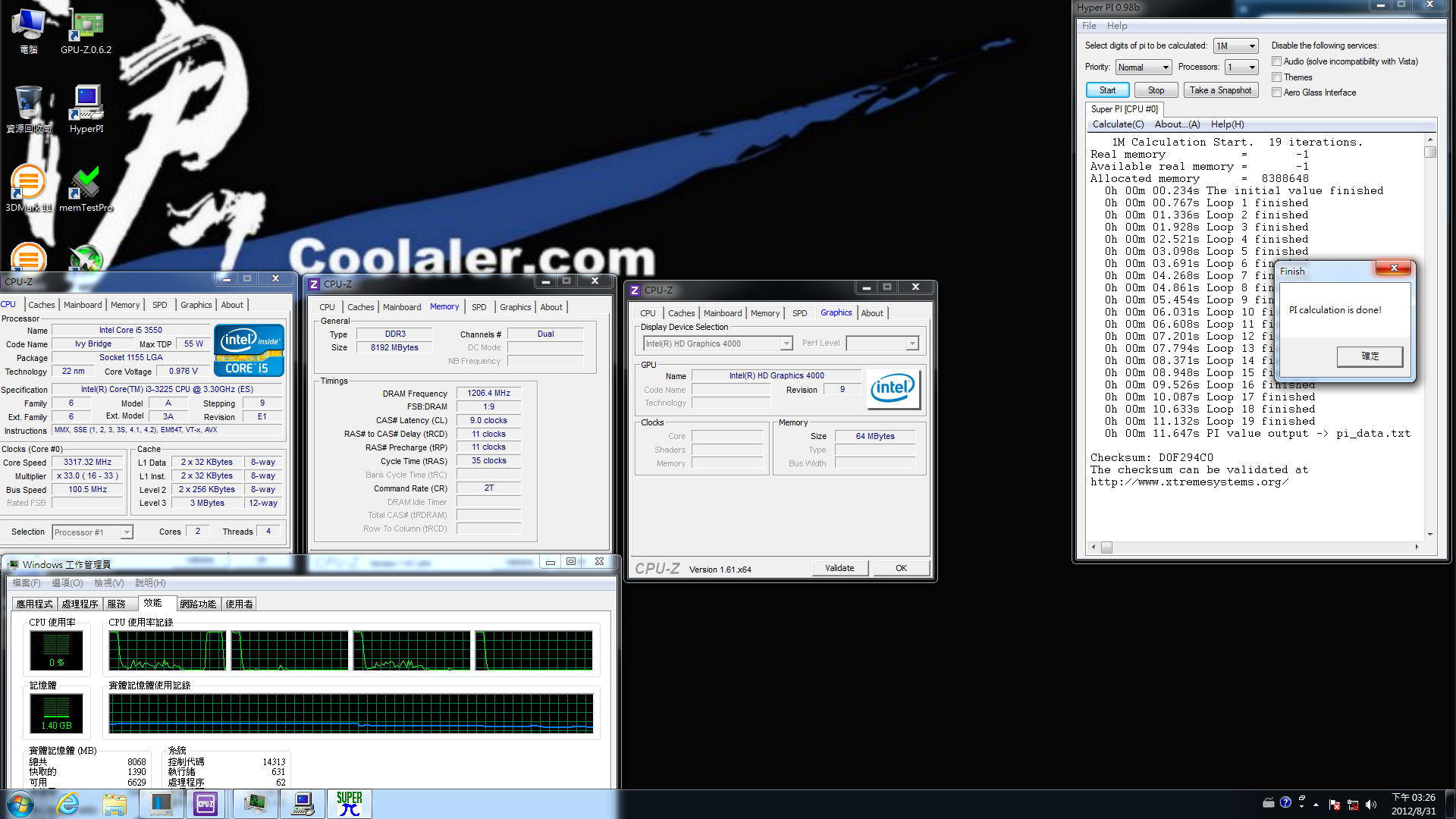1456x819 pixels.
Task: Open Task Manager File (檔案) menu
Action: 27,583
